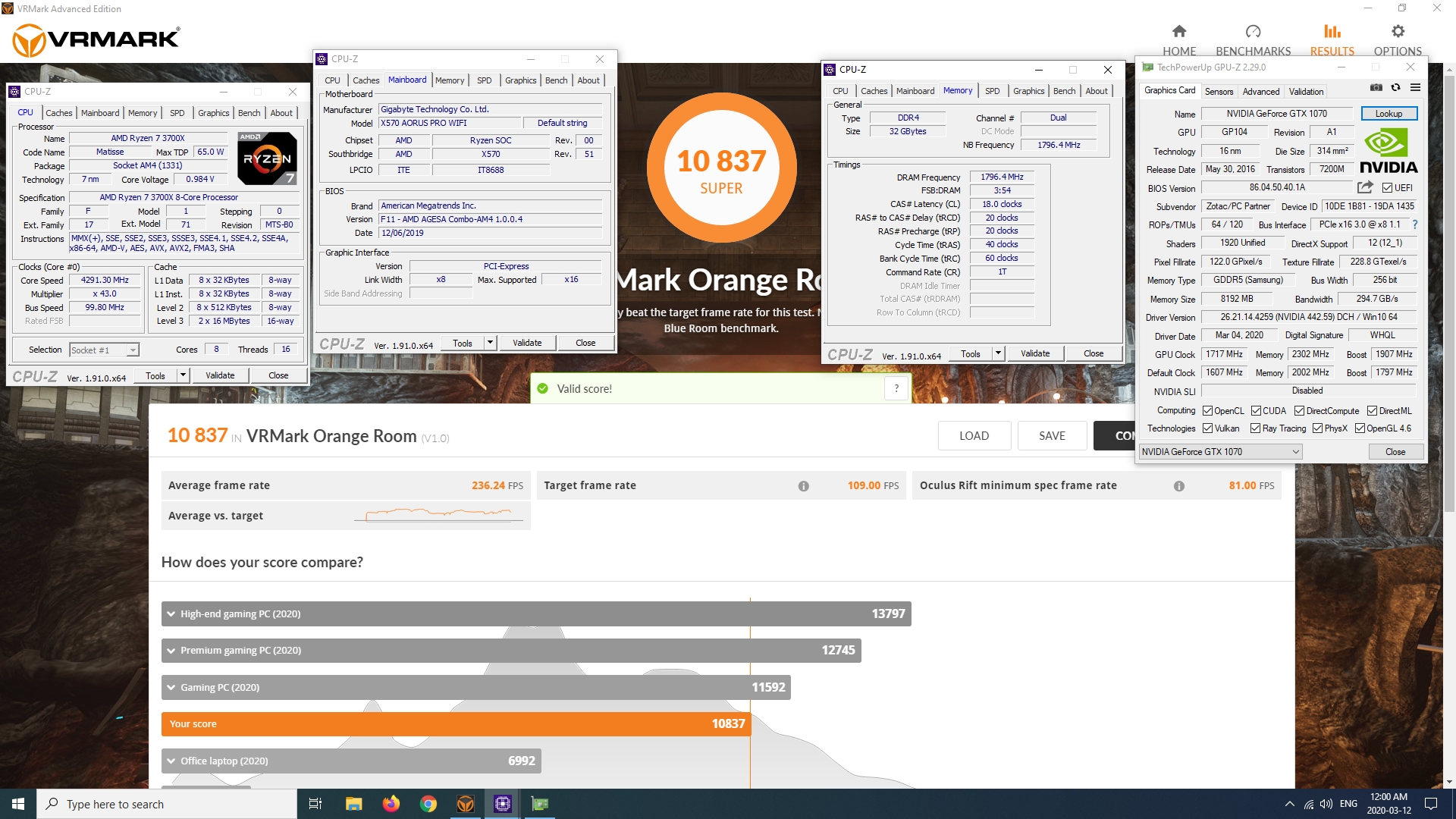This screenshot has height=819, width=1456.
Task: Toggle the Ray Tracing checkbox
Action: tap(1255, 428)
